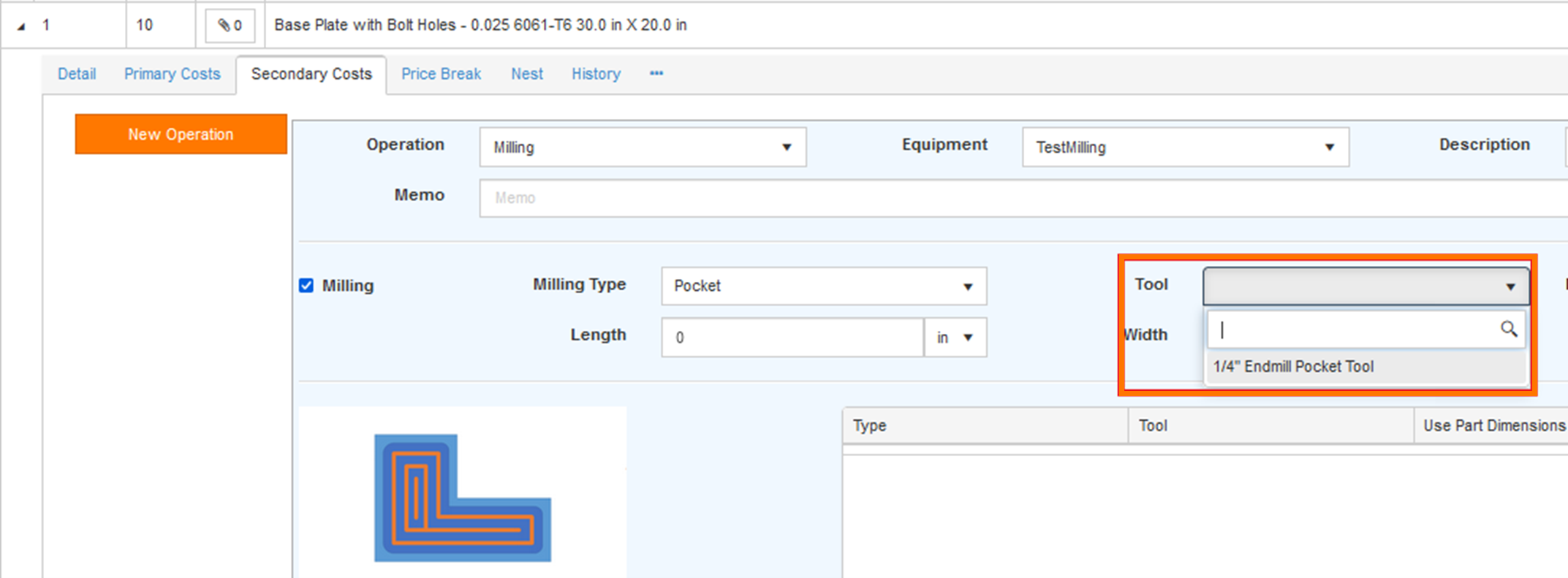Viewport: 1568px width, 578px height.
Task: Open the Operation dropdown showing Milling
Action: point(642,148)
